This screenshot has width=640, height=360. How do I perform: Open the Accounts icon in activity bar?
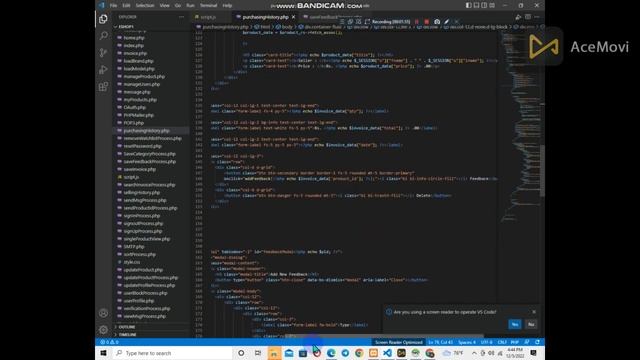[x=103, y=313]
